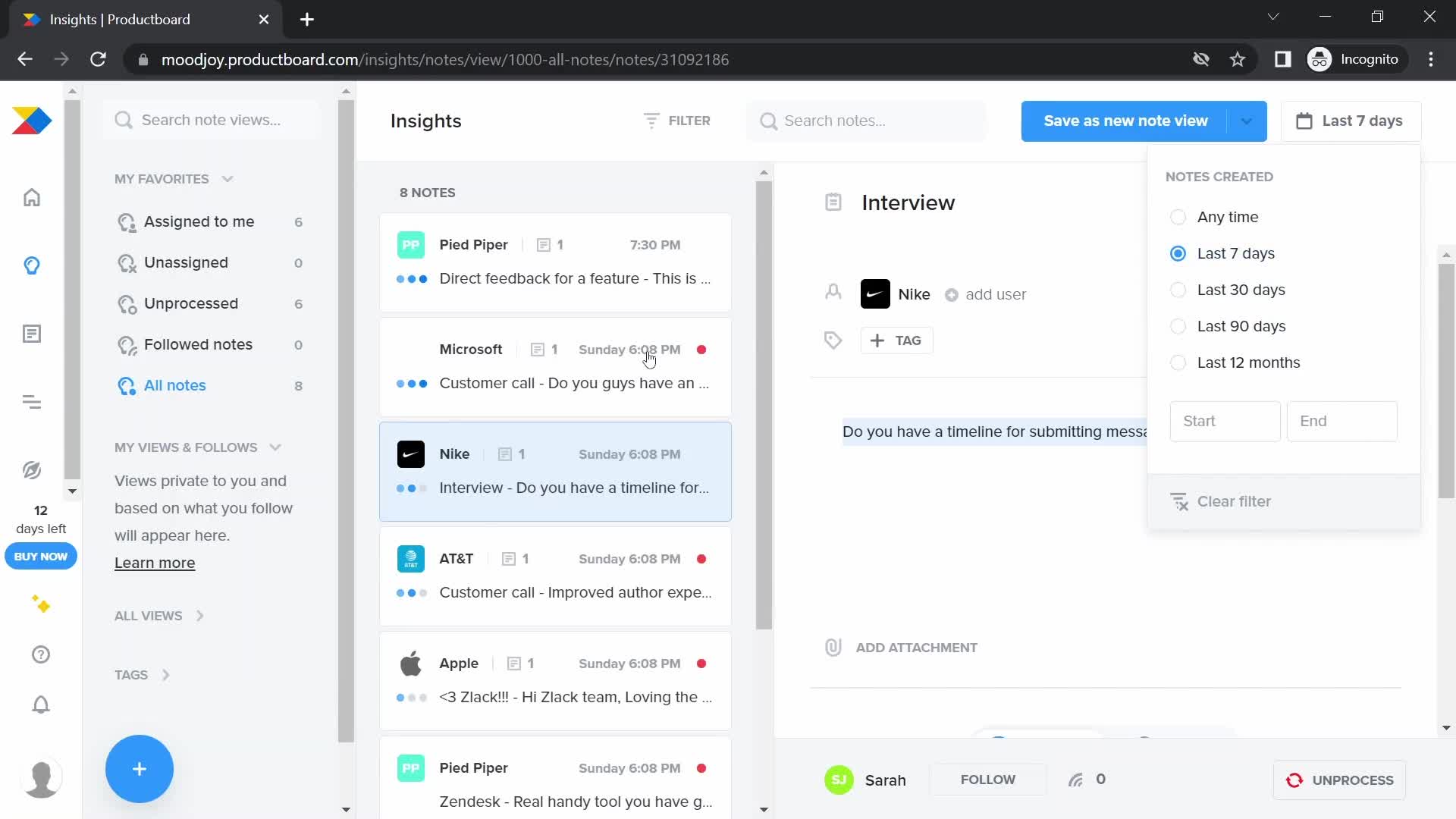The image size is (1456, 819).
Task: Click the BUY NOW button
Action: pos(41,557)
